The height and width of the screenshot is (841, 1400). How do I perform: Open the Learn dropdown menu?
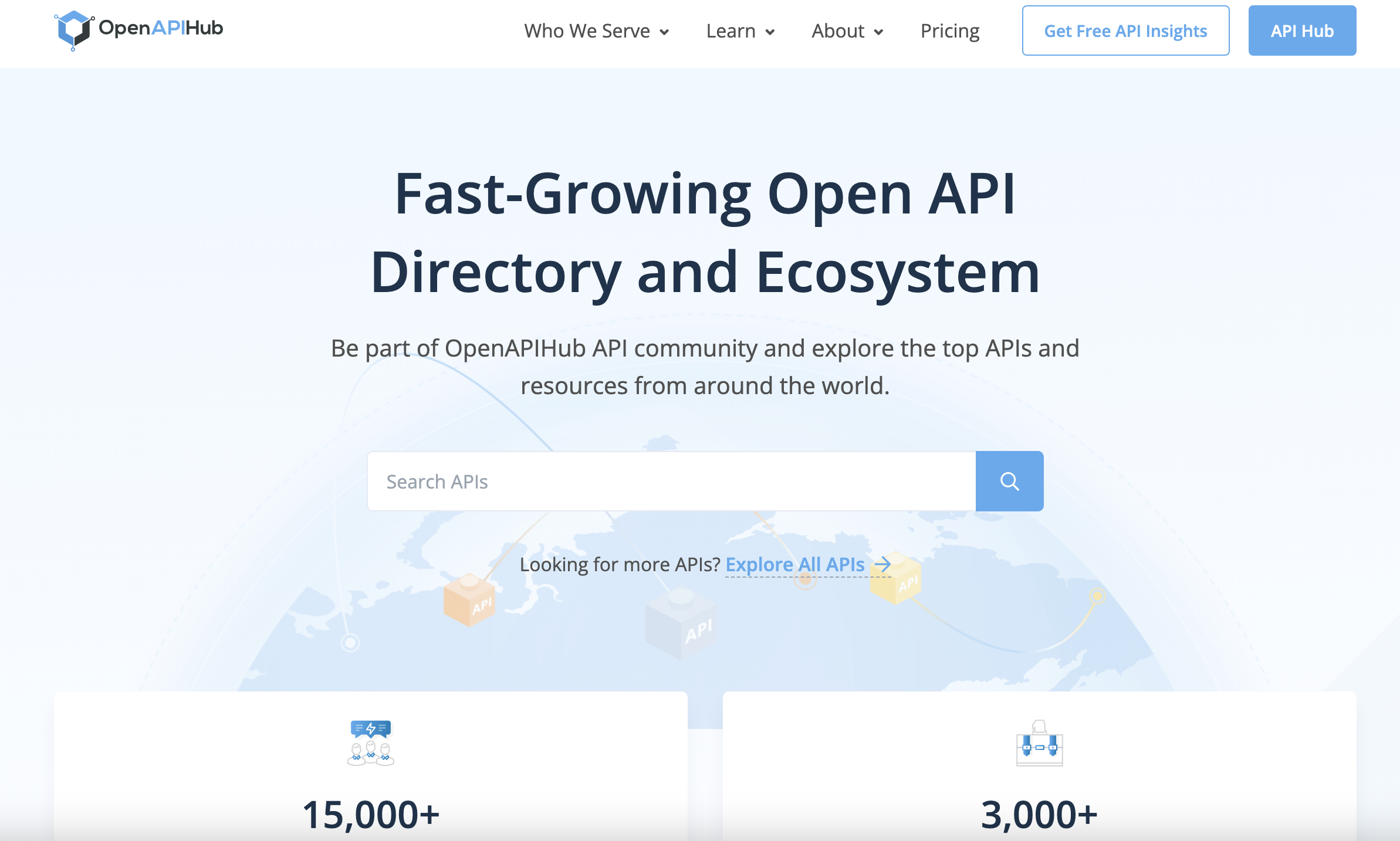point(740,30)
